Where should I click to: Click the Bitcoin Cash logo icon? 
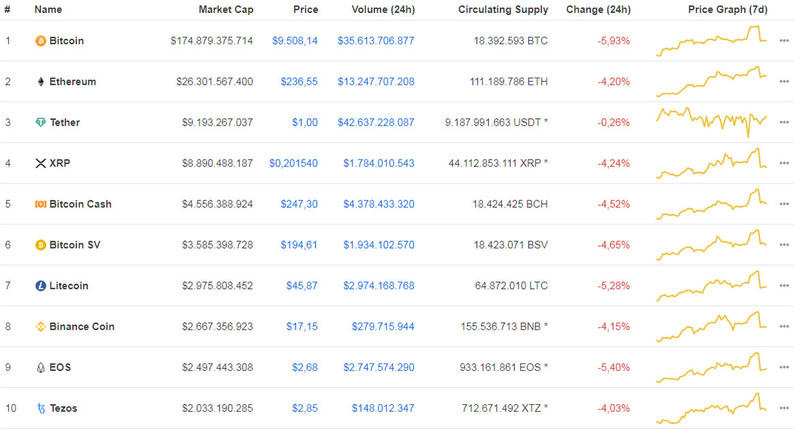(40, 204)
